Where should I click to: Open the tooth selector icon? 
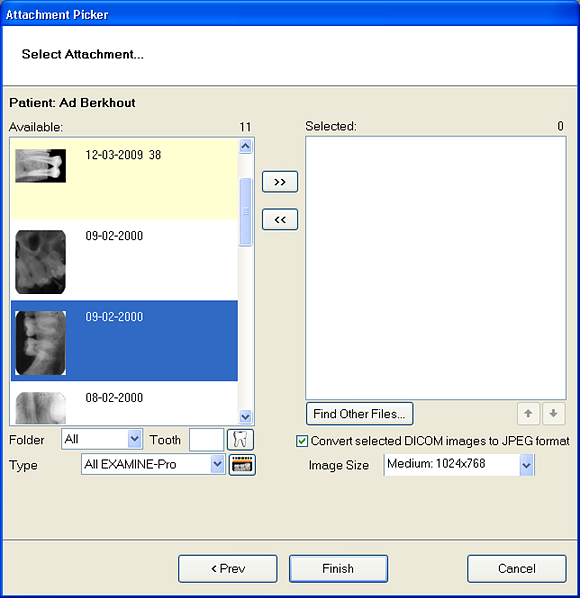[x=240, y=440]
